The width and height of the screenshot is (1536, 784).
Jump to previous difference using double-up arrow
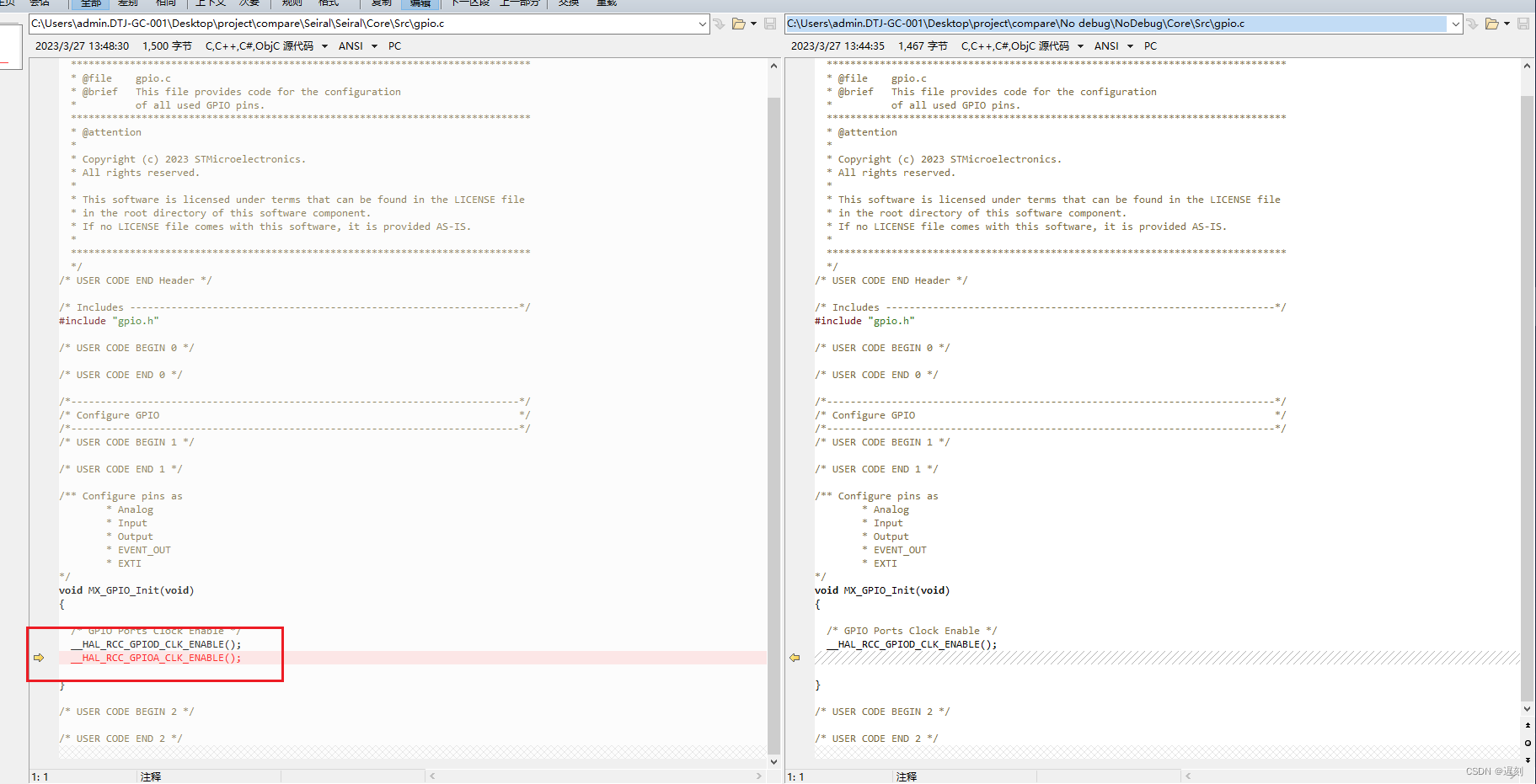[1528, 725]
